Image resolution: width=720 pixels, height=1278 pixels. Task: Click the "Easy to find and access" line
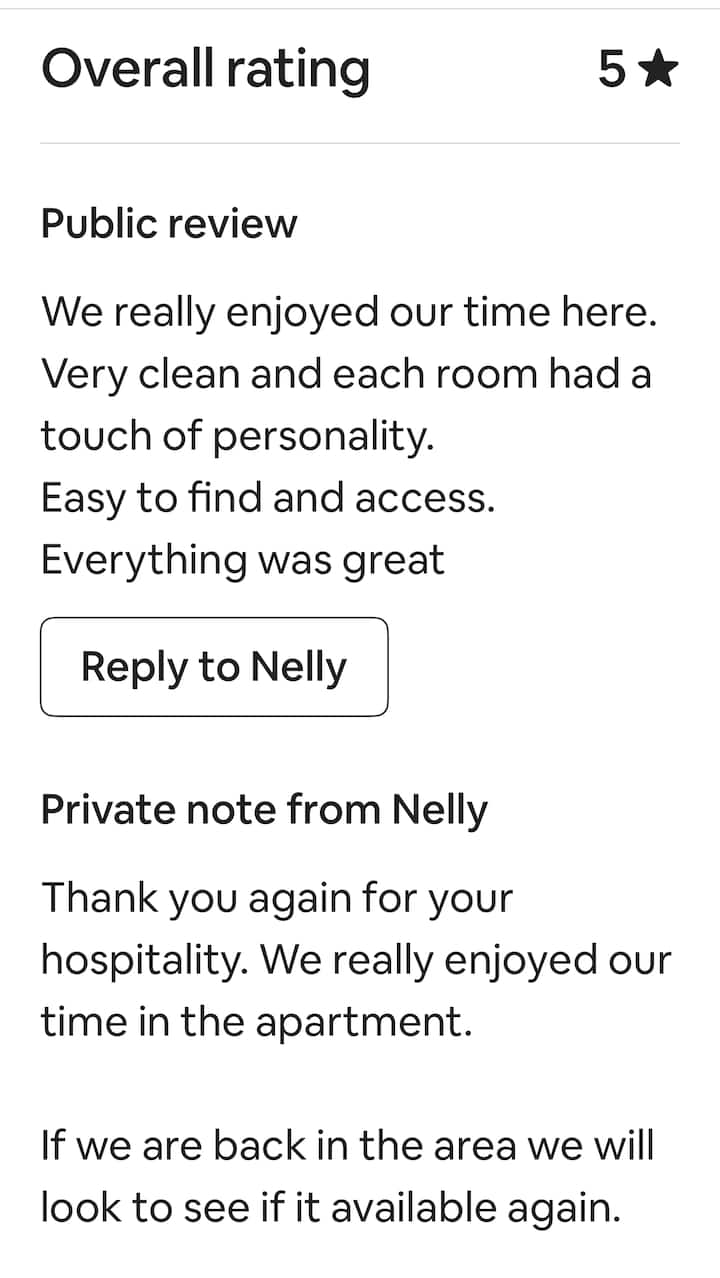268,498
